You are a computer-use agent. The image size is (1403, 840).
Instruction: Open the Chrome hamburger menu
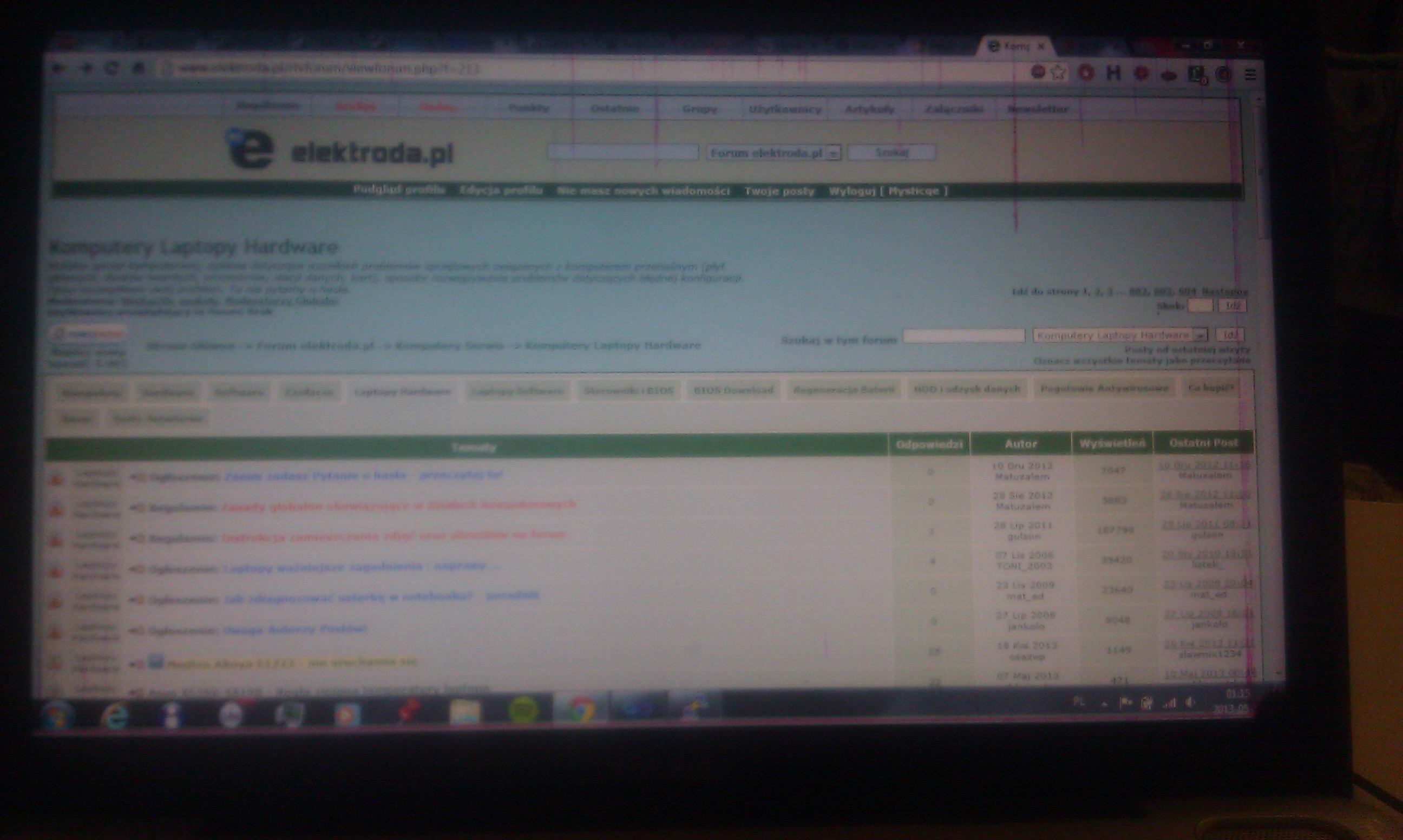tap(1251, 75)
